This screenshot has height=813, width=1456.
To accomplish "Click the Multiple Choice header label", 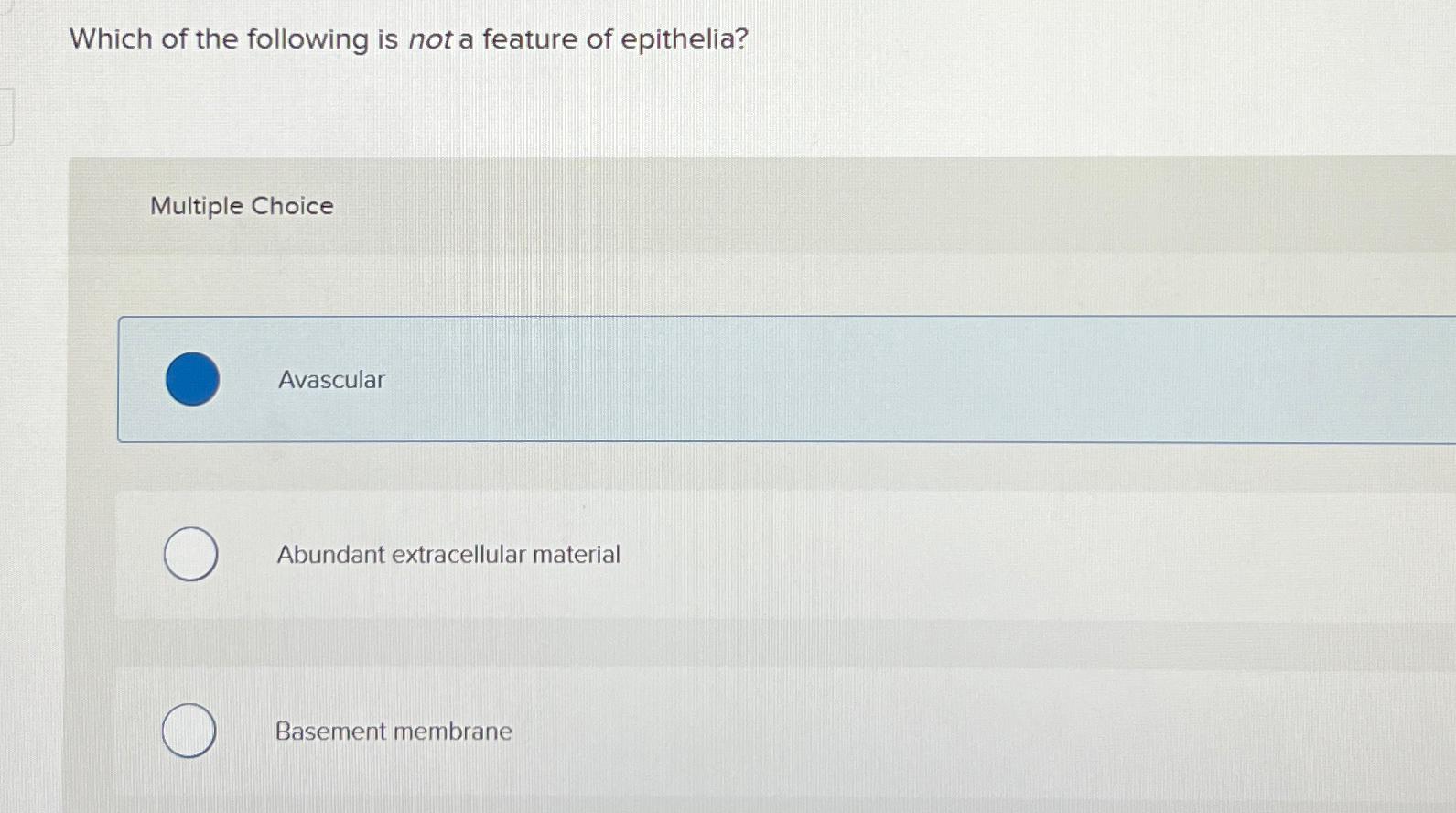I will point(241,206).
